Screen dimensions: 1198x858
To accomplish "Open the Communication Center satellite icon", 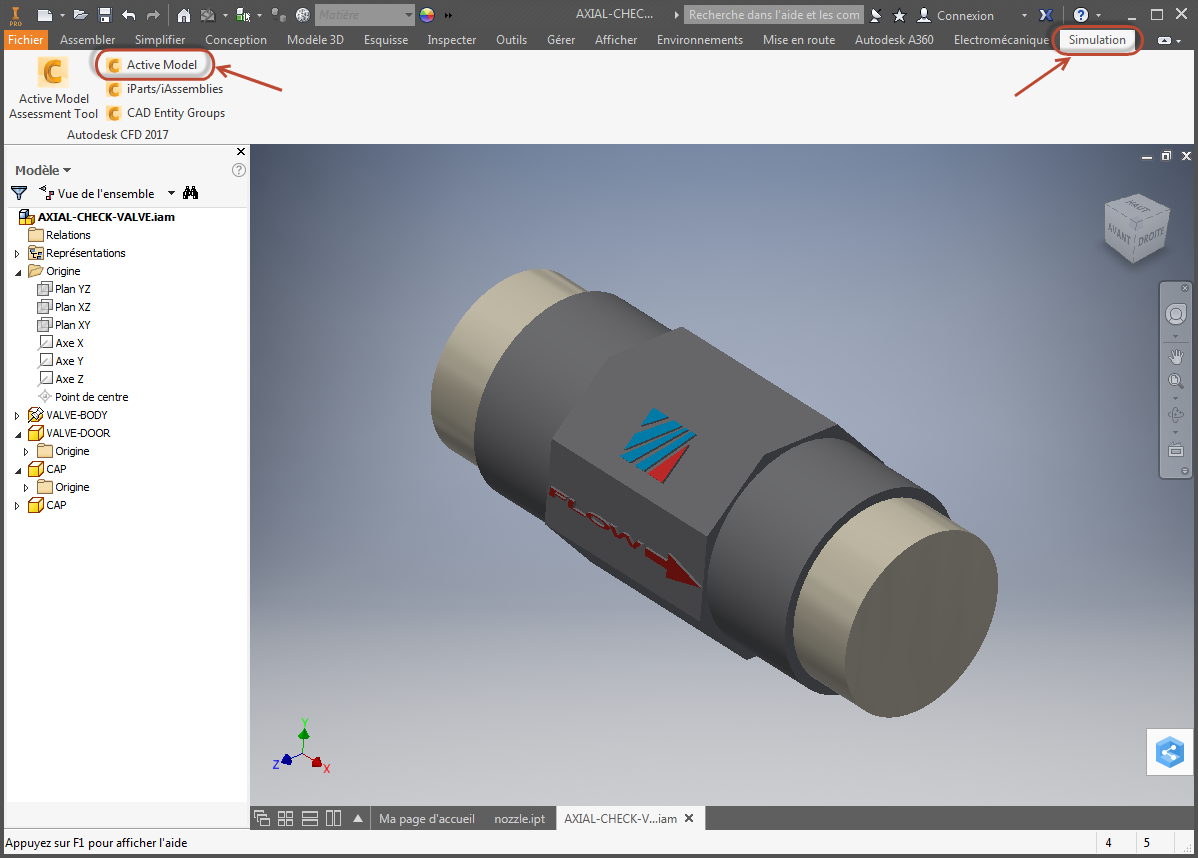I will tap(876, 15).
